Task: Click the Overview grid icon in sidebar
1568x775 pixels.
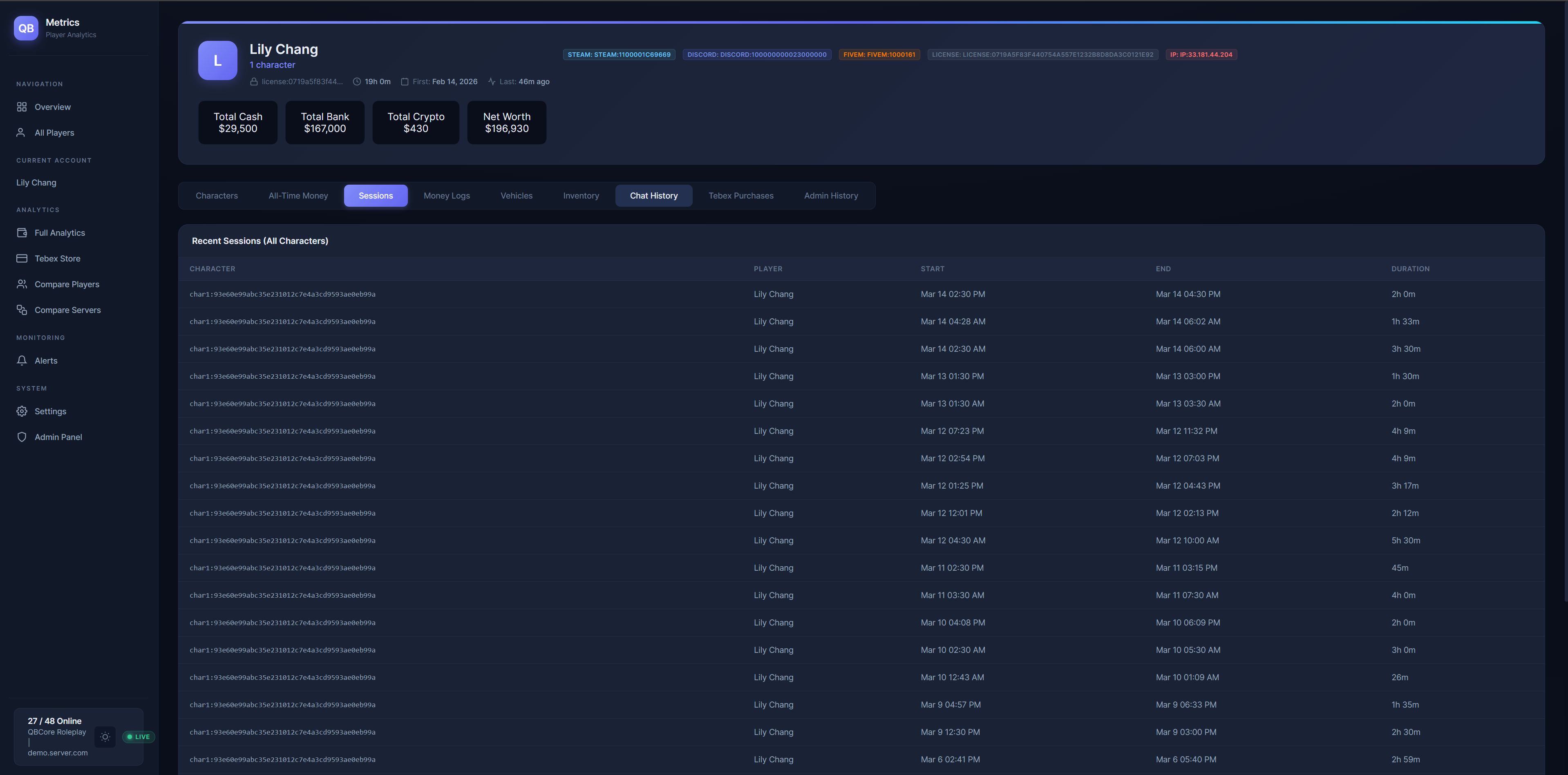Action: [22, 107]
